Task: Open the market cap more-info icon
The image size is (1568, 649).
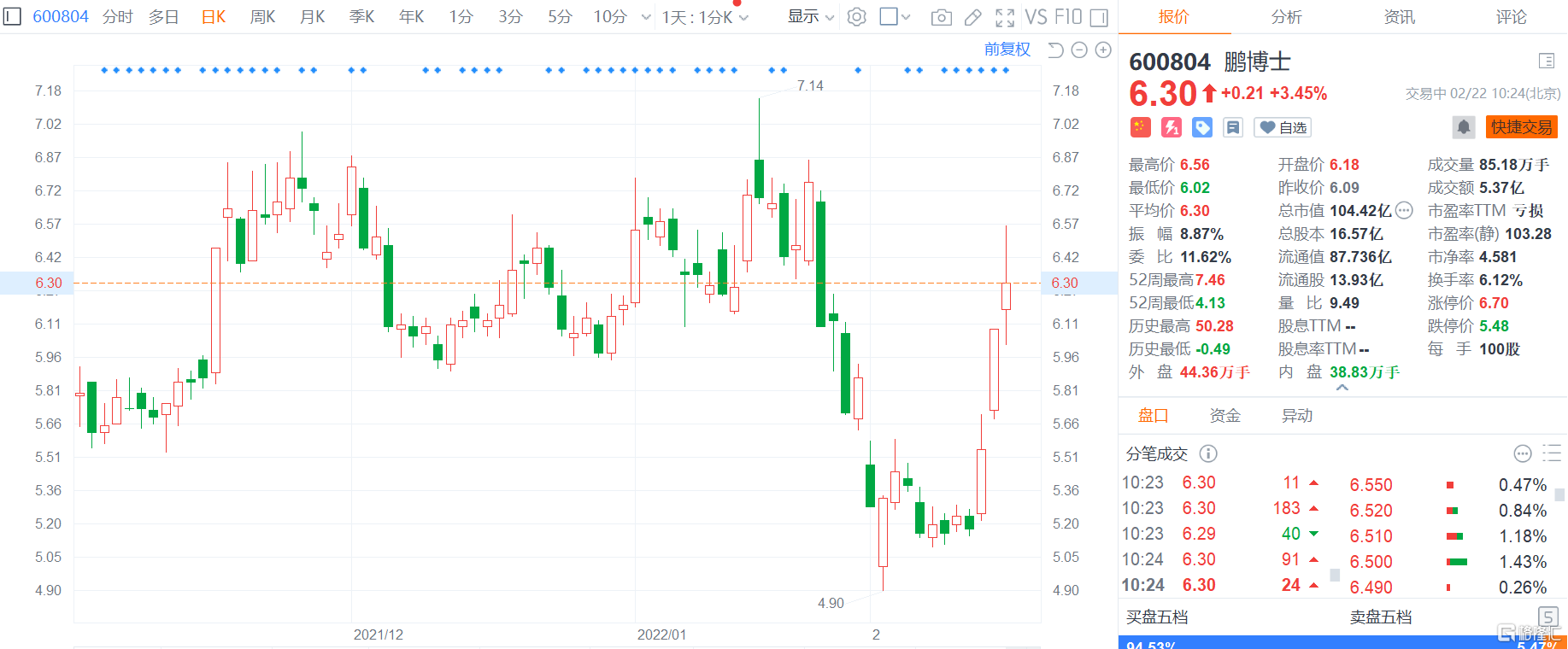Action: coord(1404,210)
